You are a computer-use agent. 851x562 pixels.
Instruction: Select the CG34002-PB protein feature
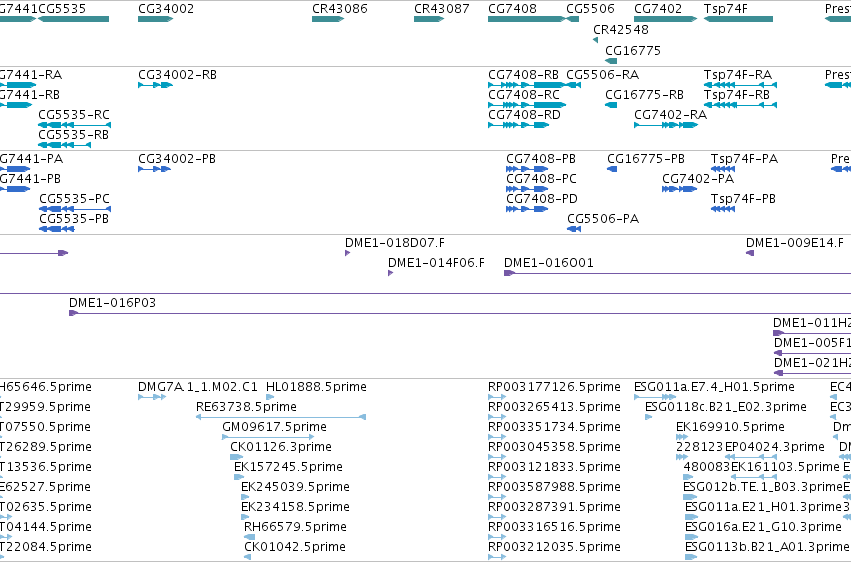click(155, 169)
